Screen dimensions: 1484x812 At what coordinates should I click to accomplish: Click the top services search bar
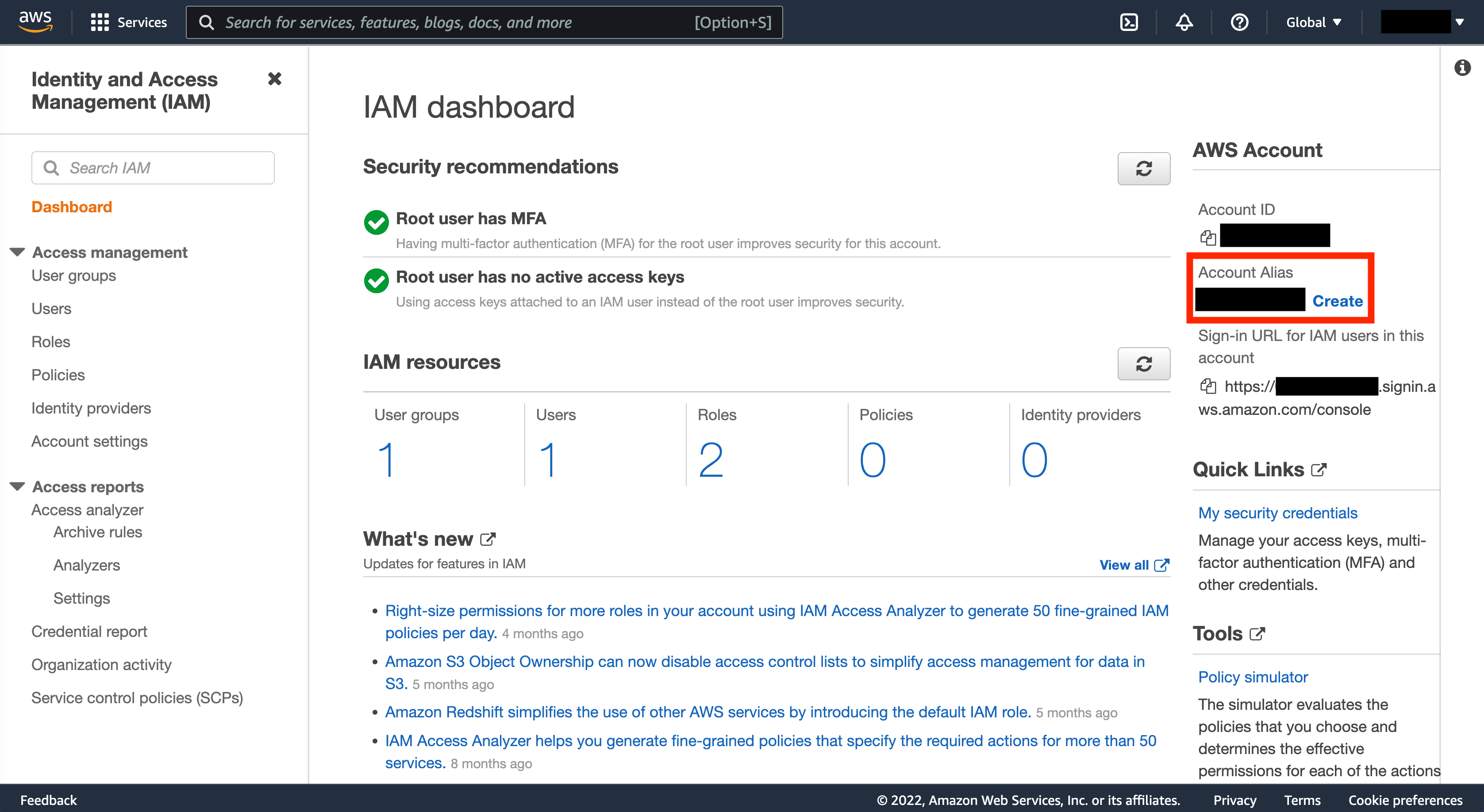[484, 23]
